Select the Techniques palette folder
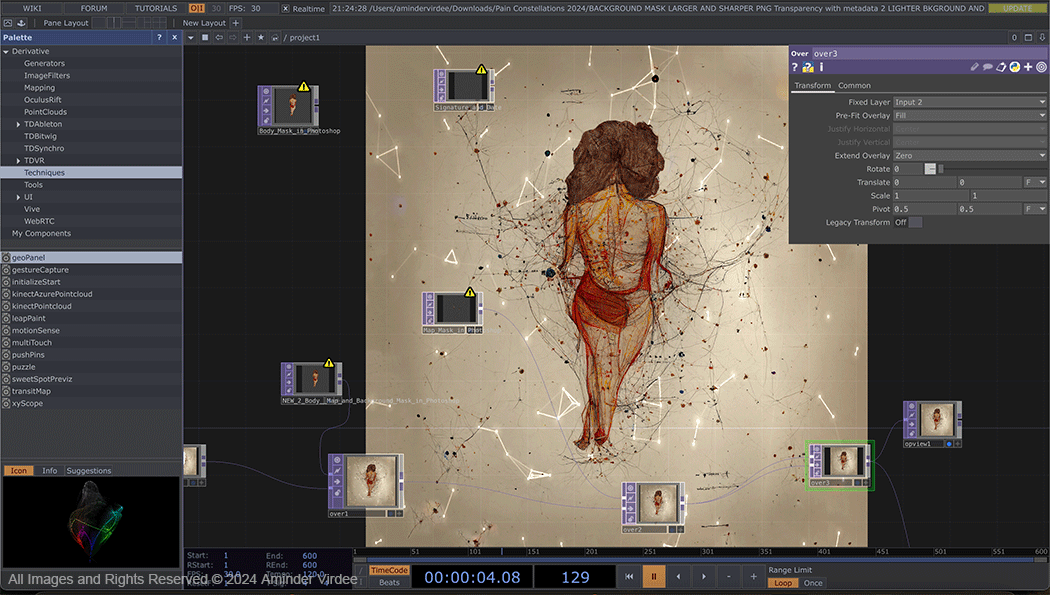1050x595 pixels. tap(91, 173)
